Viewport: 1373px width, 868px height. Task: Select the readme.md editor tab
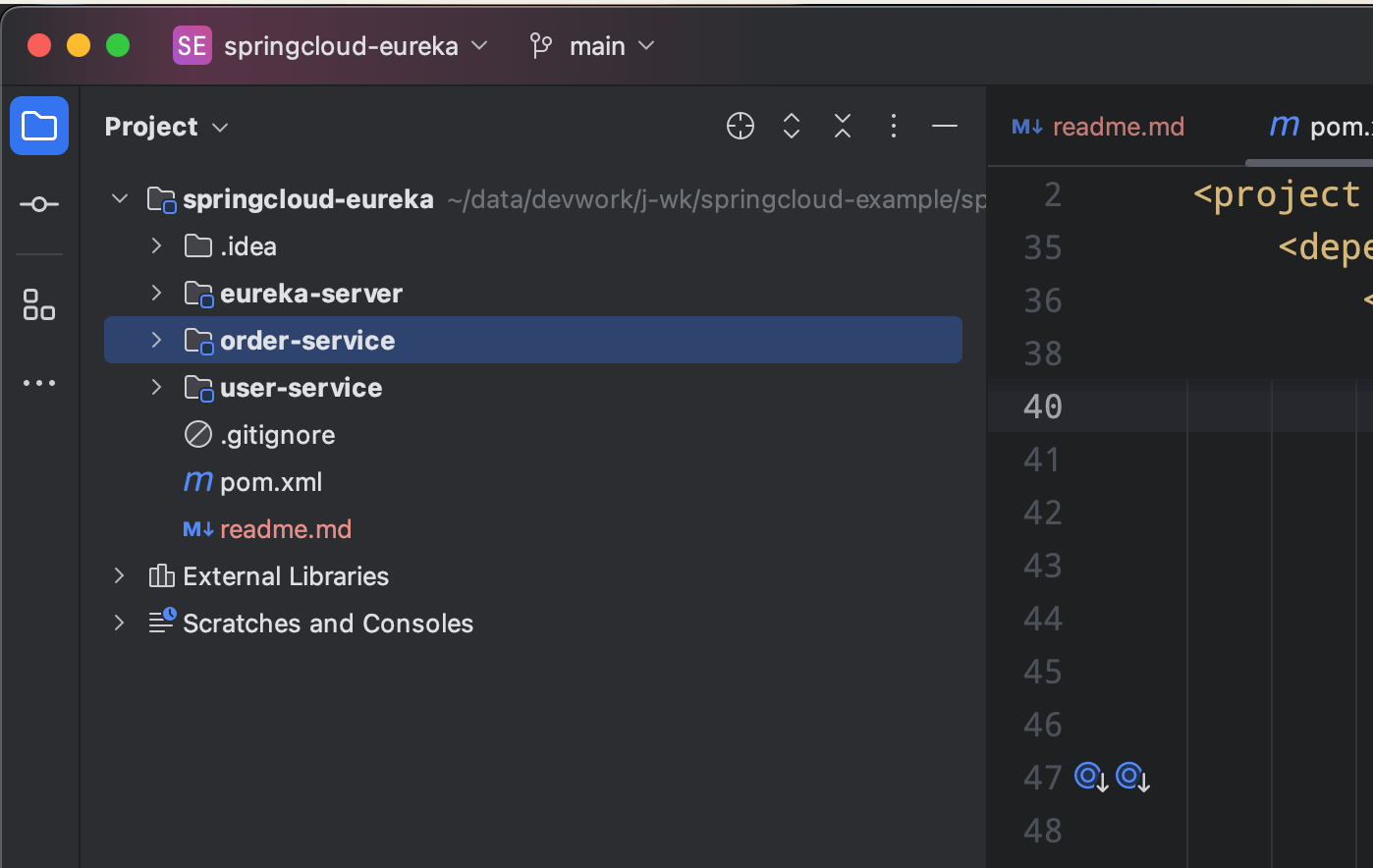[1119, 126]
